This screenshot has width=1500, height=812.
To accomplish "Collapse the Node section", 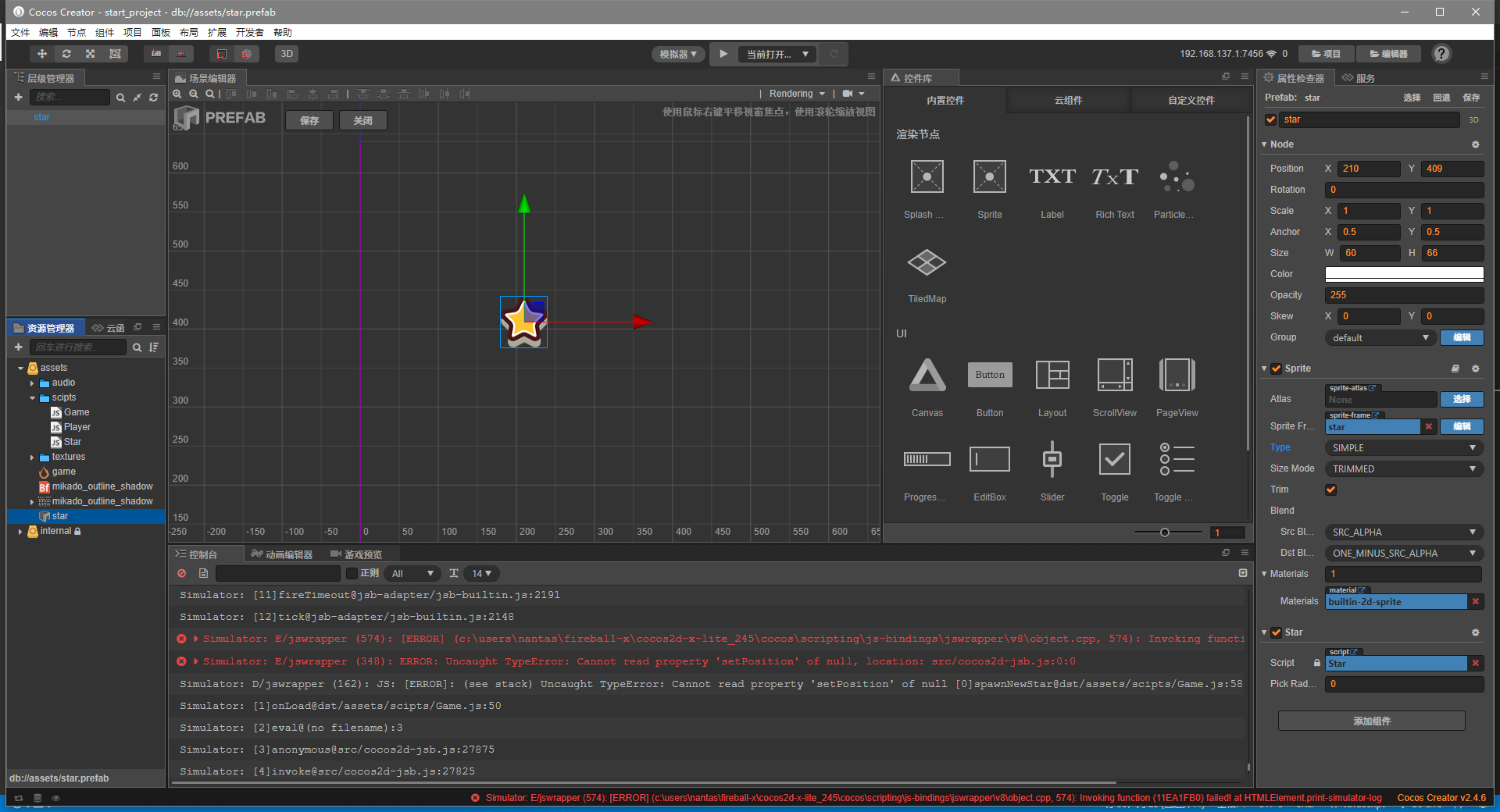I will [1264, 144].
